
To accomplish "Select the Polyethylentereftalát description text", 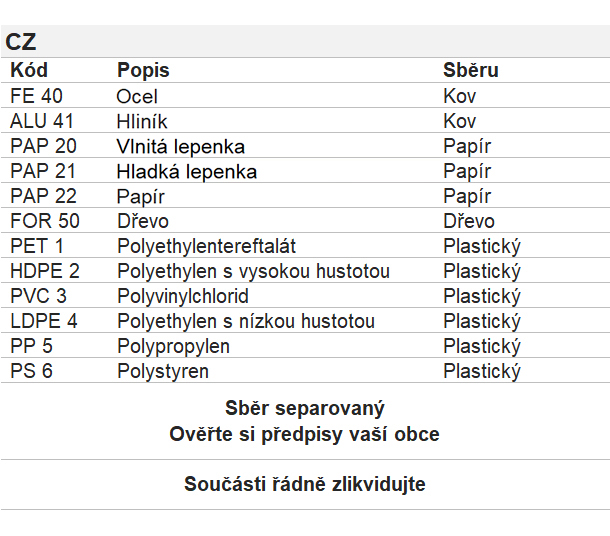I will click(x=207, y=246).
